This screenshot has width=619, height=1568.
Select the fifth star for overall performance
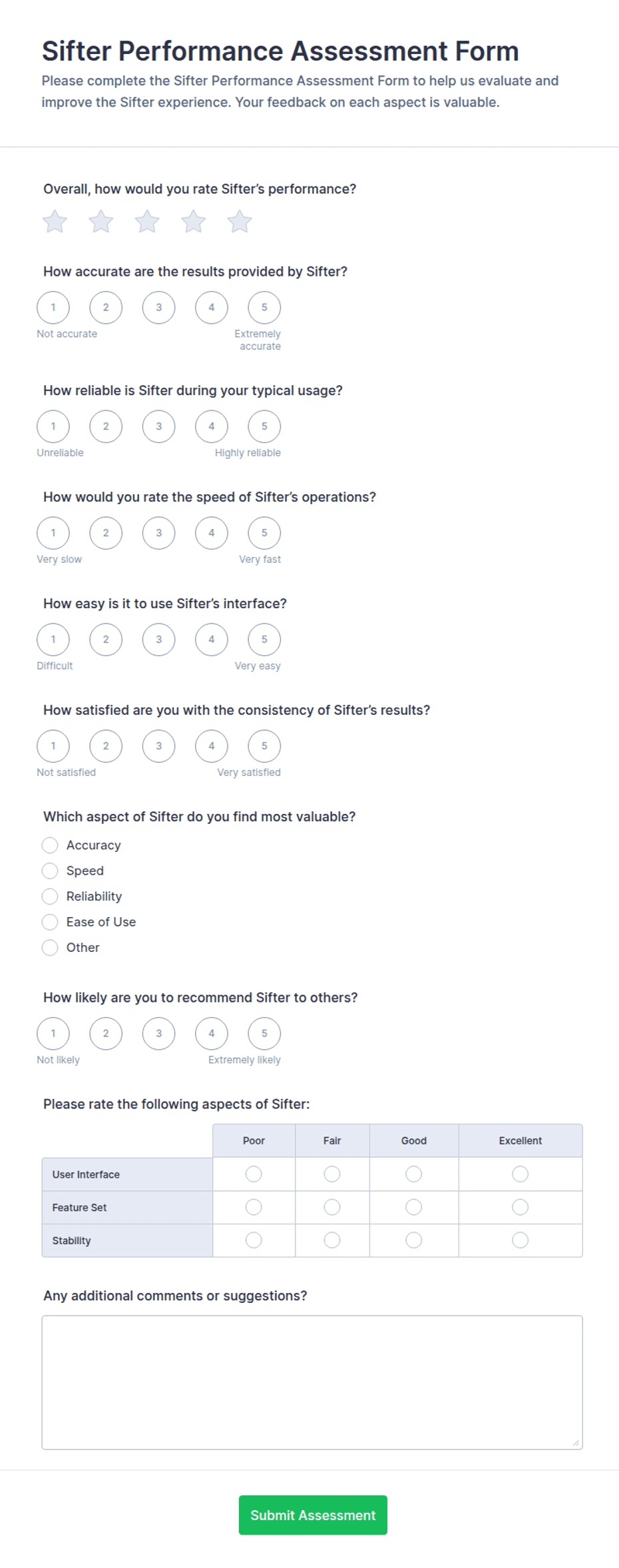(x=240, y=221)
